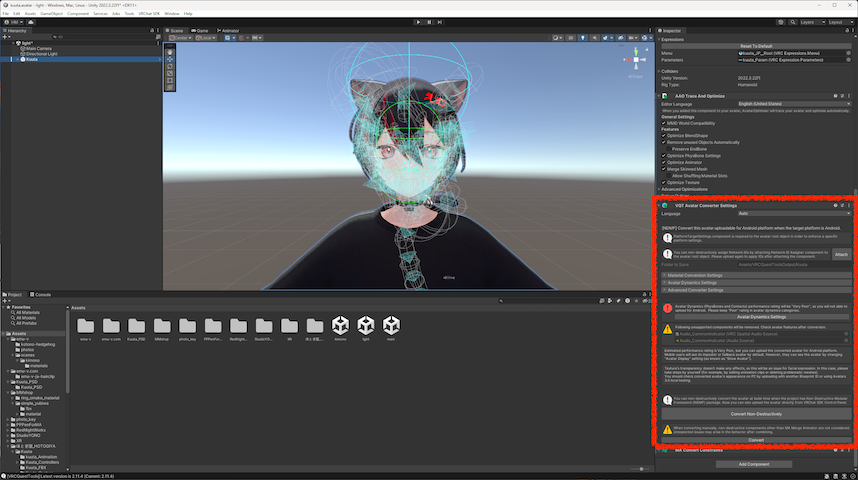Toggle the Optimize BlendShape checkbox
858x480 pixels.
point(663,135)
